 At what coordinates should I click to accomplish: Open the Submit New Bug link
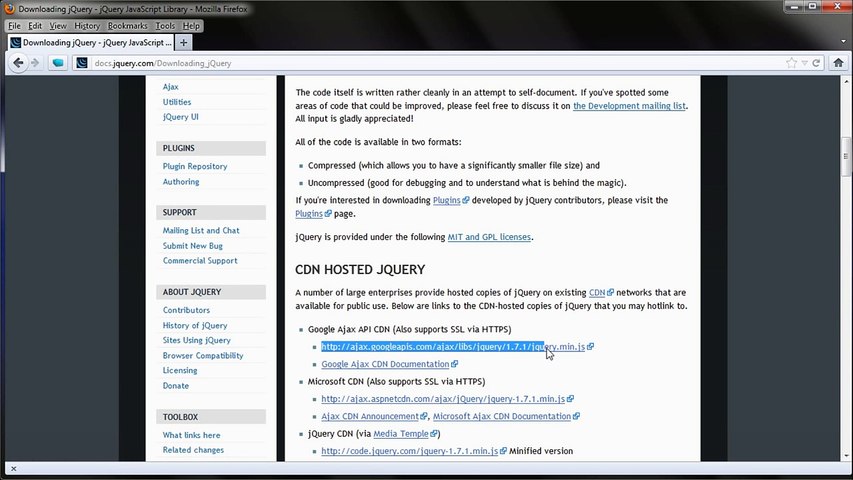click(x=193, y=245)
